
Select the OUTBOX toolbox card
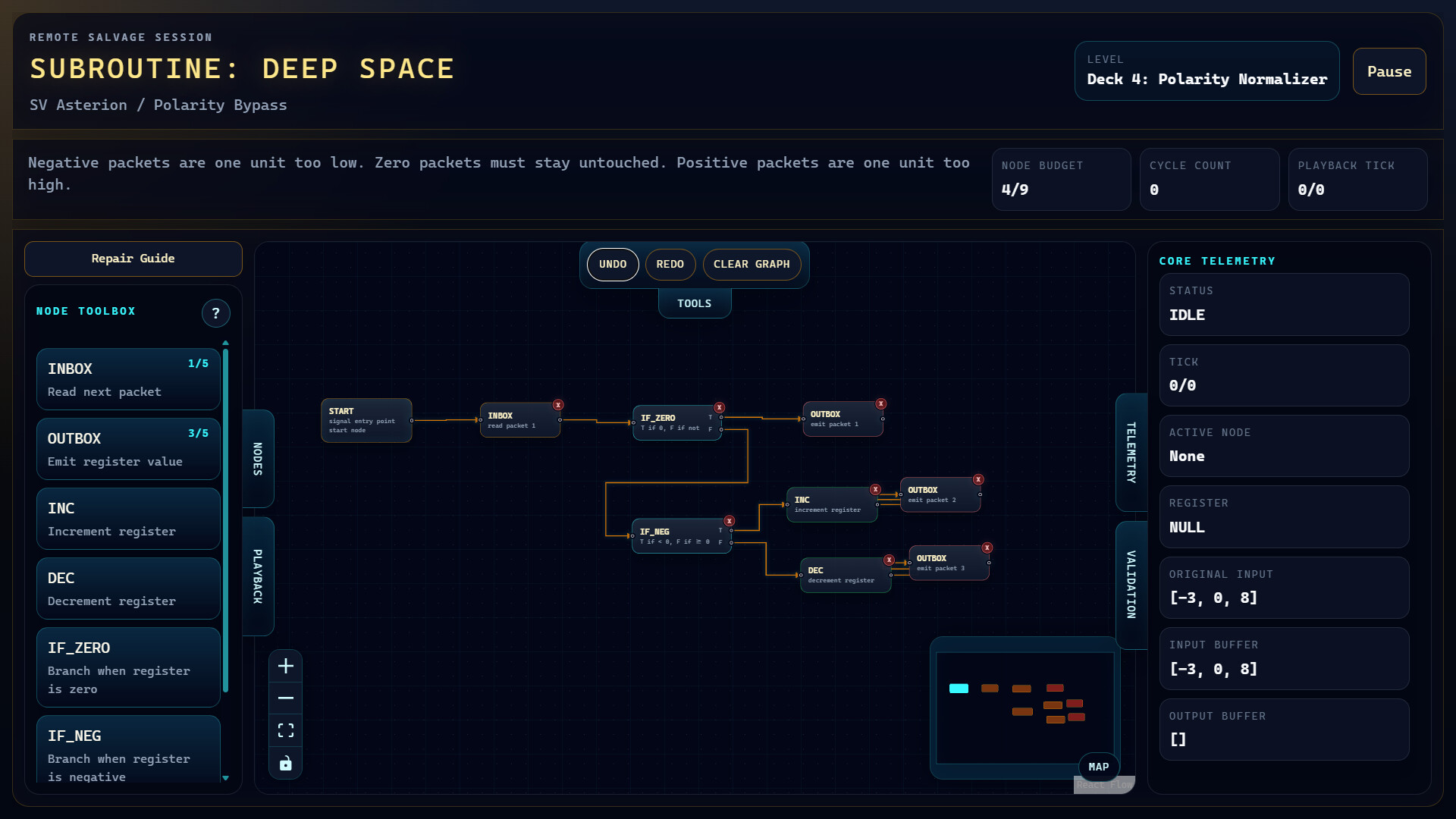[128, 449]
